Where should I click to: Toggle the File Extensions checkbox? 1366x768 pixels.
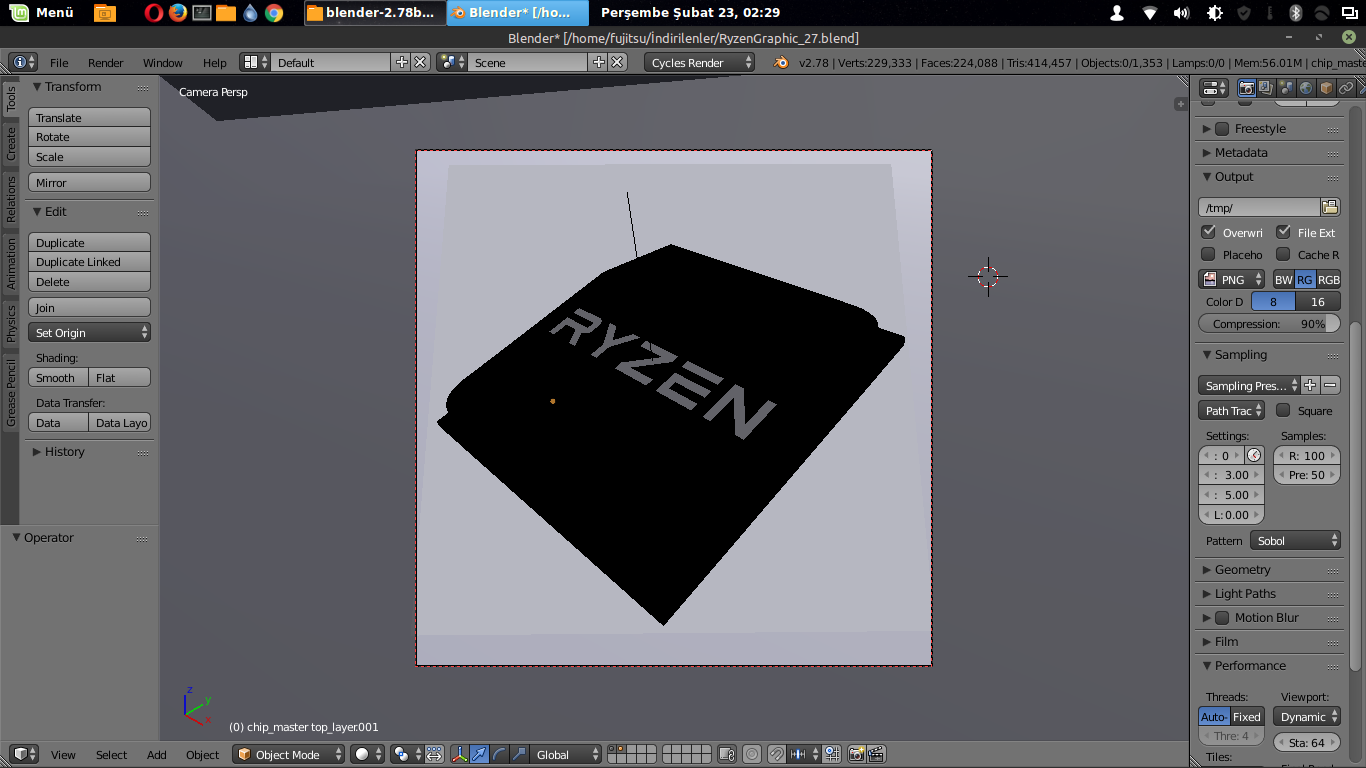tap(1283, 232)
